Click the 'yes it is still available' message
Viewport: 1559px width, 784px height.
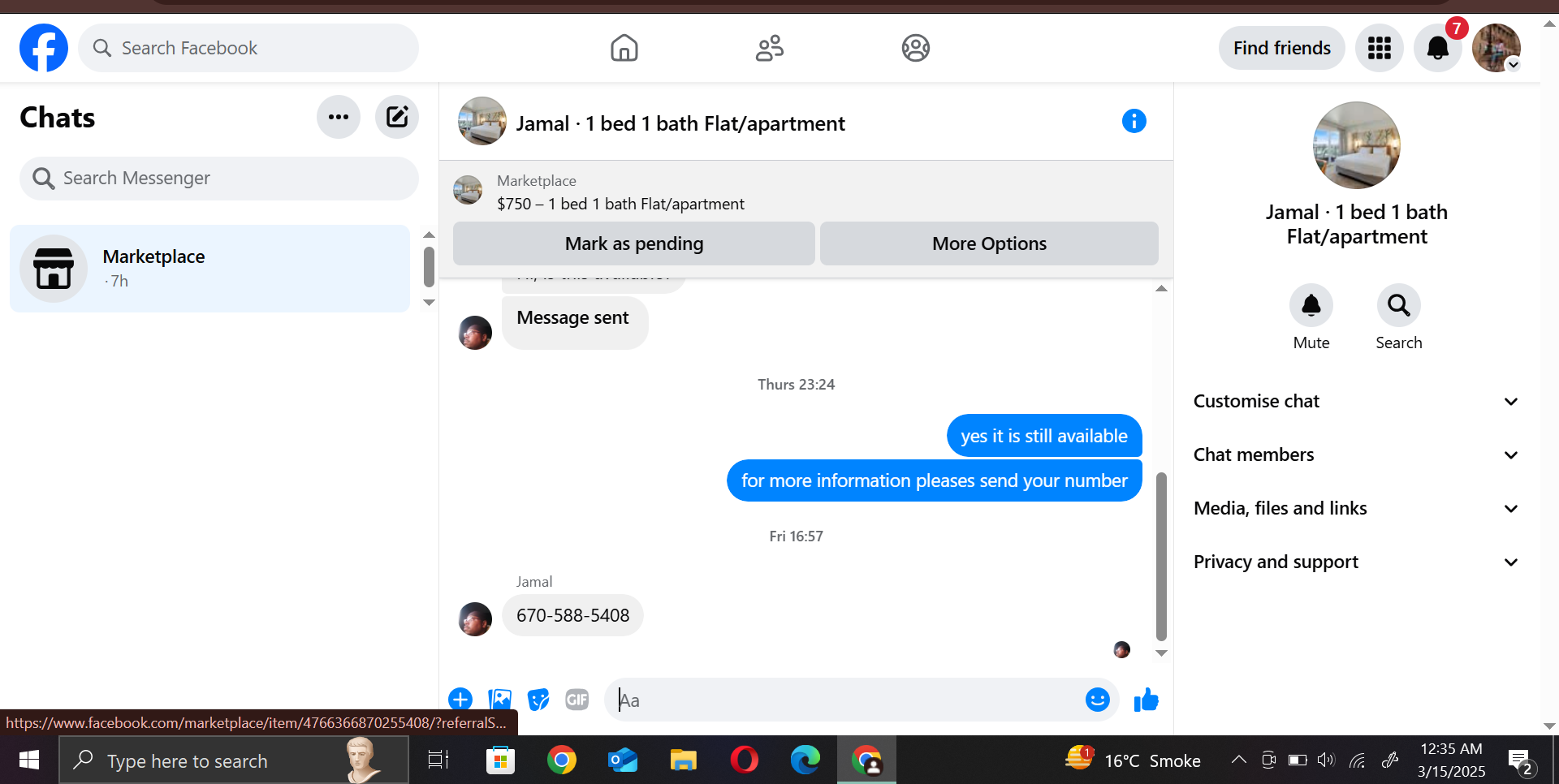tap(1044, 436)
